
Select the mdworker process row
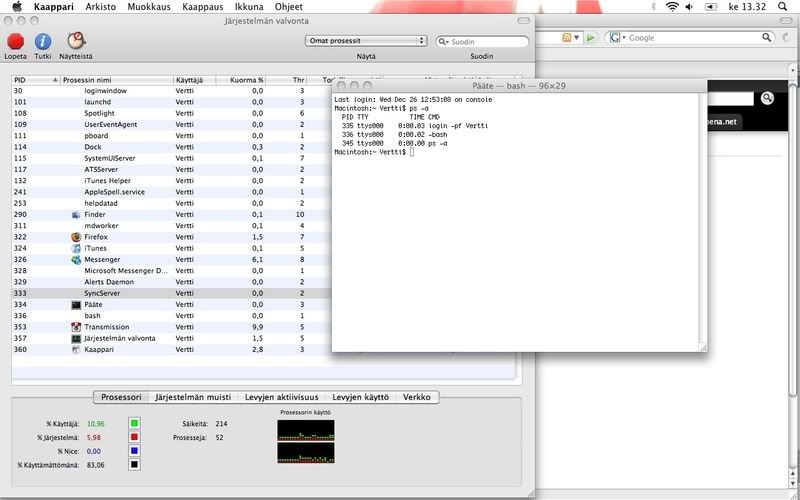tap(171, 226)
